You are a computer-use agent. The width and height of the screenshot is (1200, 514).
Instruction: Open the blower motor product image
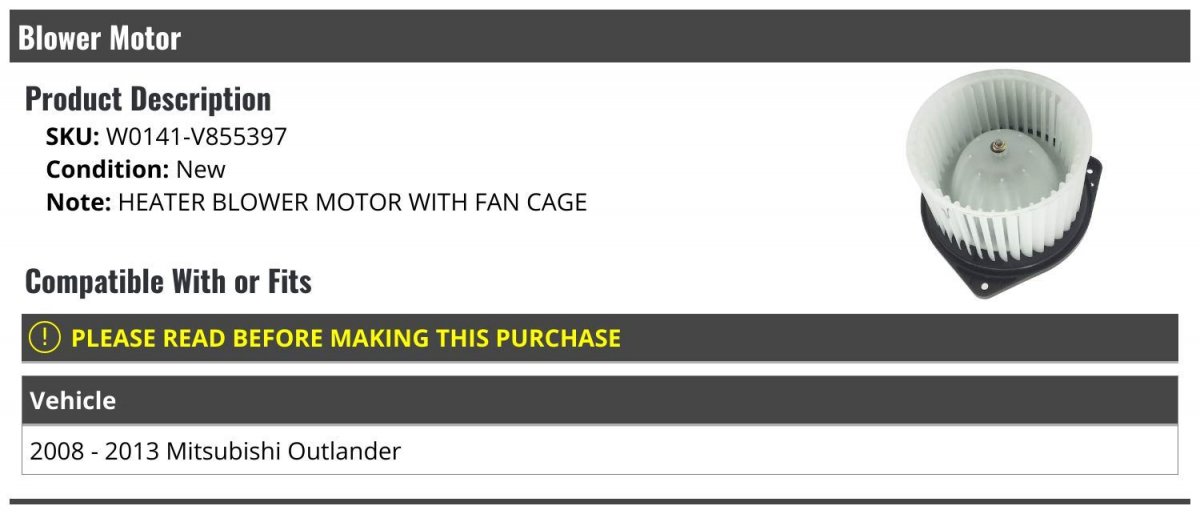point(1003,185)
